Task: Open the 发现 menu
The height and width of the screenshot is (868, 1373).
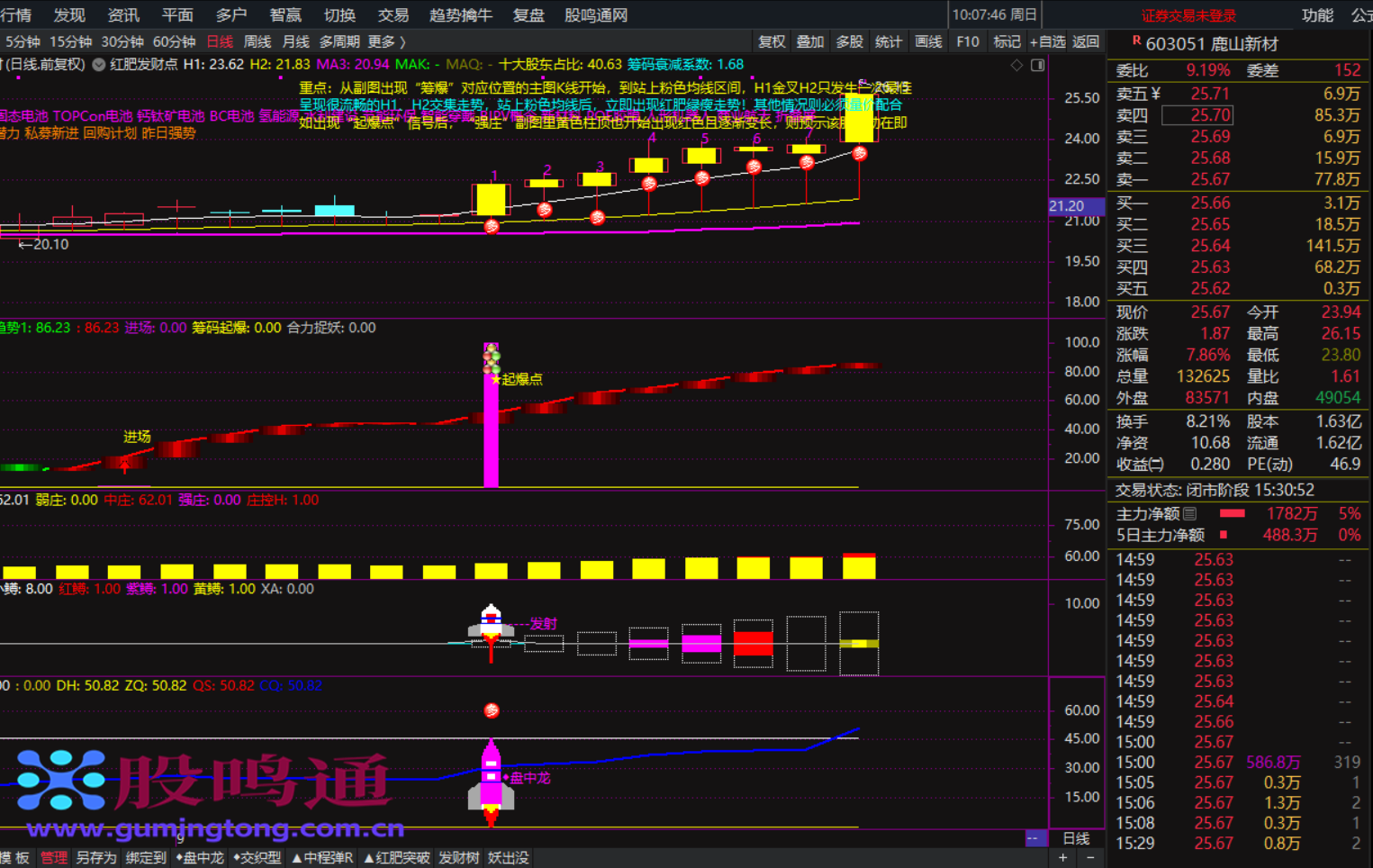Action: tap(69, 15)
